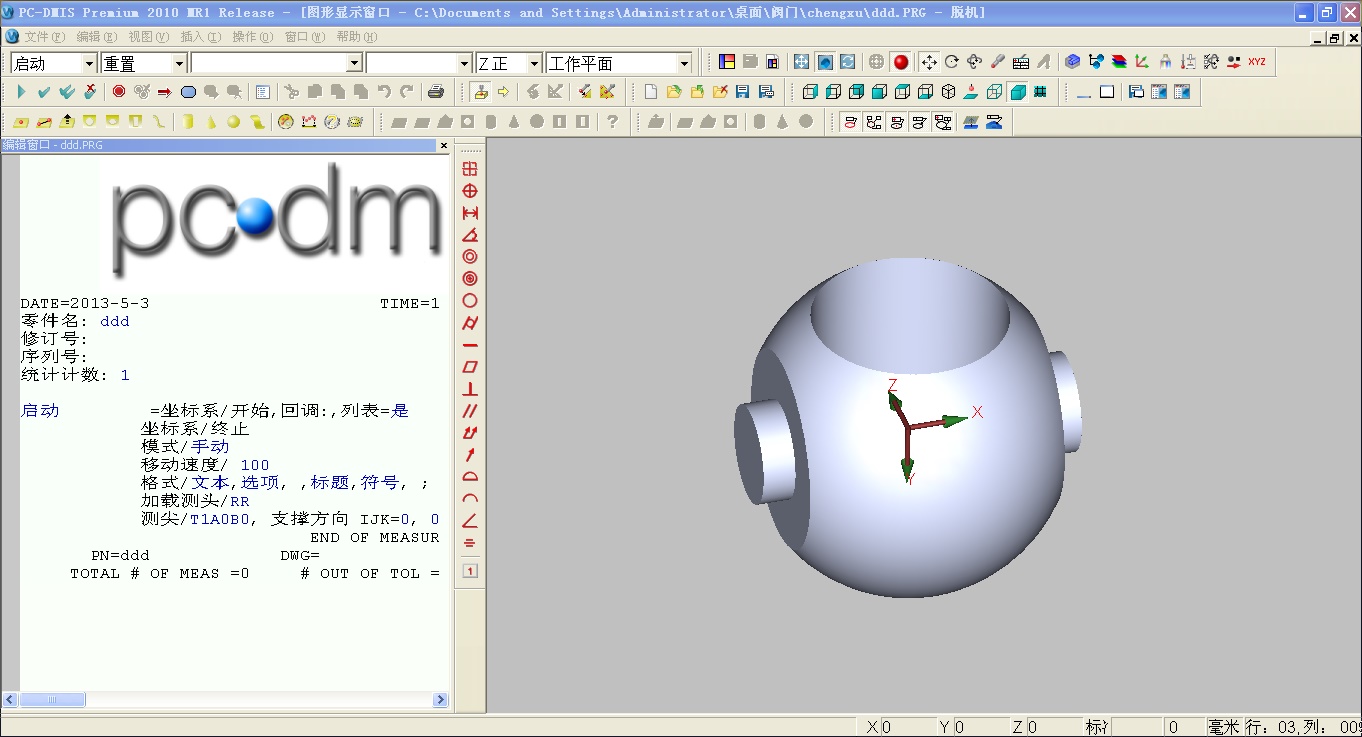Click the printer icon in the toolbar

[436, 92]
